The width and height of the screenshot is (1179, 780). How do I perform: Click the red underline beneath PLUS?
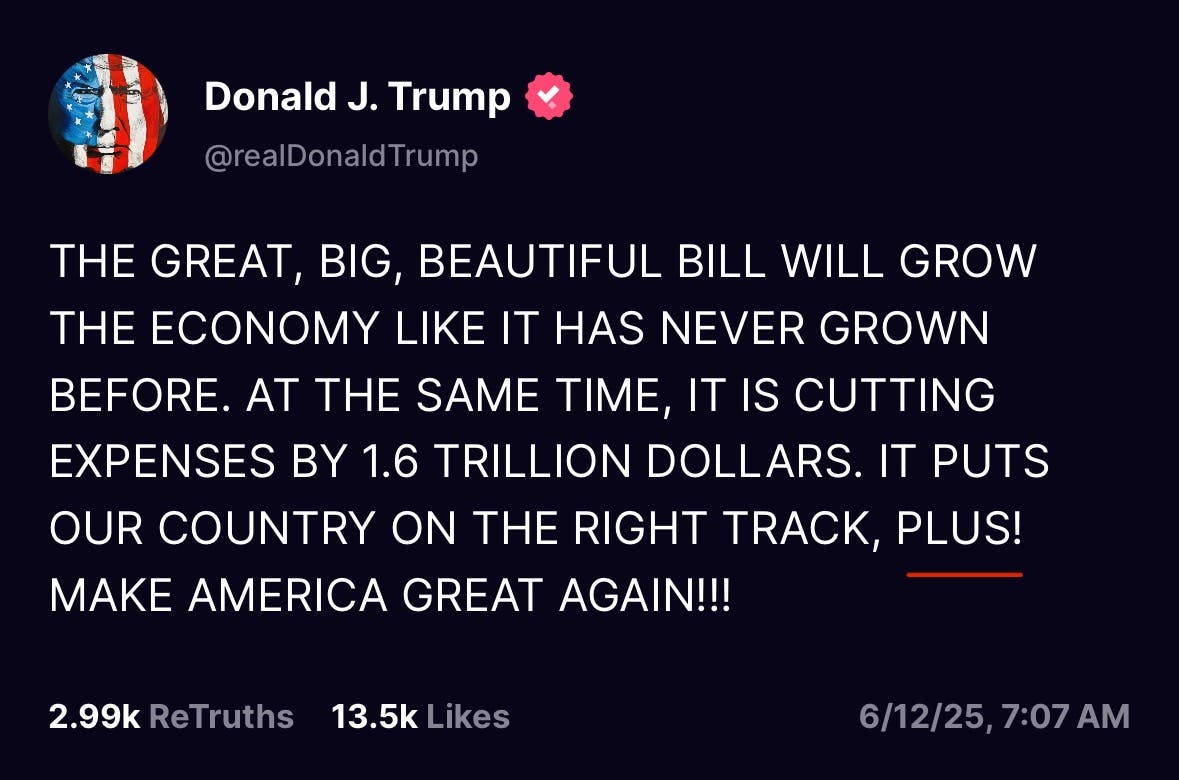click(964, 575)
